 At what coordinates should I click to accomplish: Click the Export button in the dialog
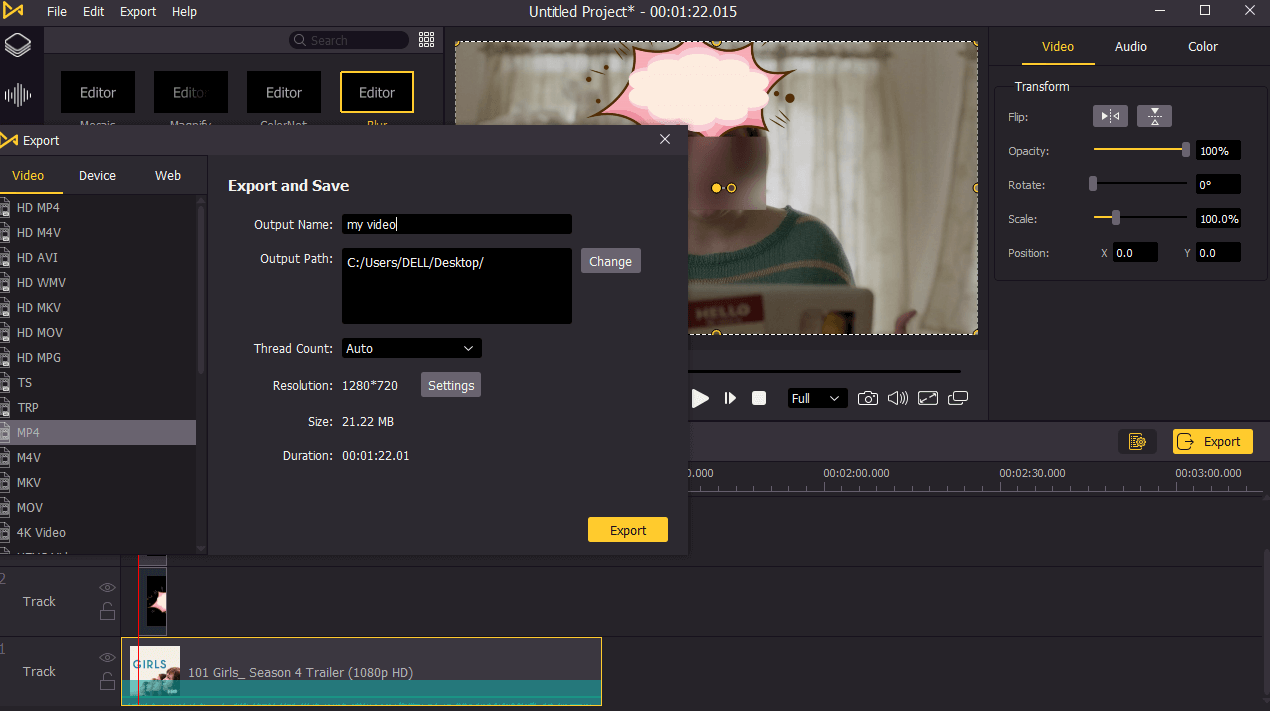[x=628, y=530]
